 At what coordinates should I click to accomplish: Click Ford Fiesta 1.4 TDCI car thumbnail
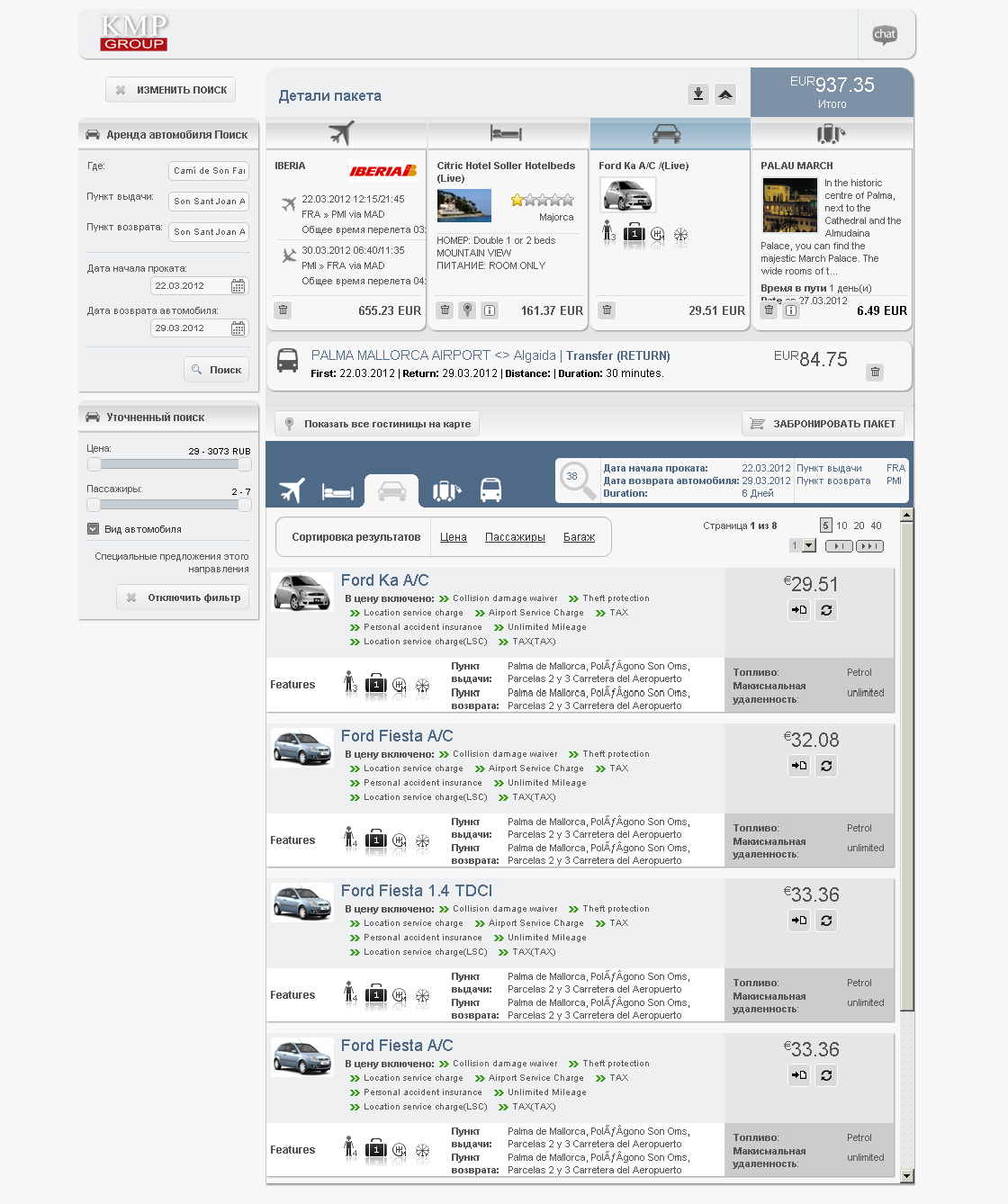pos(302,903)
